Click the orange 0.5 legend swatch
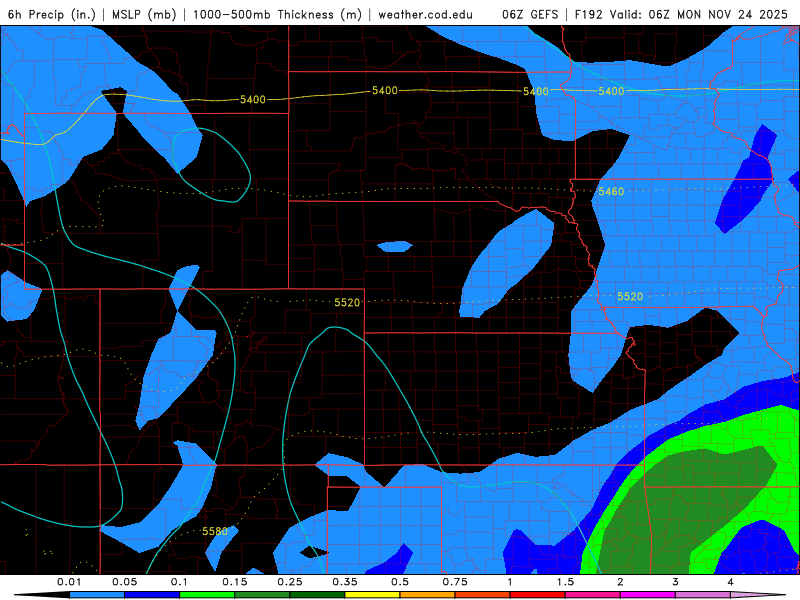 point(428,595)
